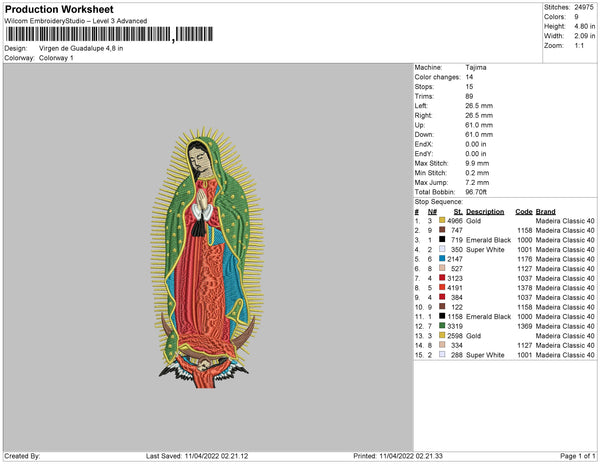
Task: Click the brown swatch in stop row 2
Action: (442, 230)
